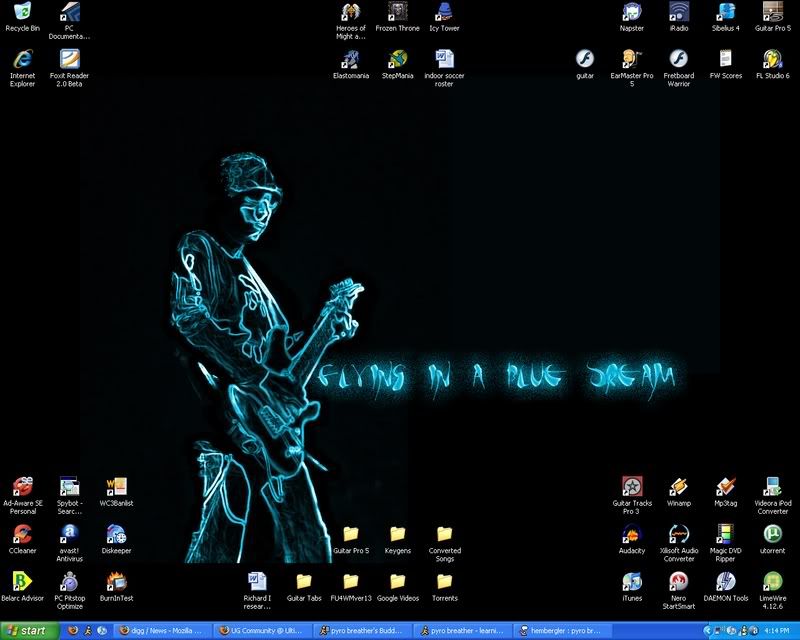Switch to digg / News Mozilla taskbar window

point(163,631)
